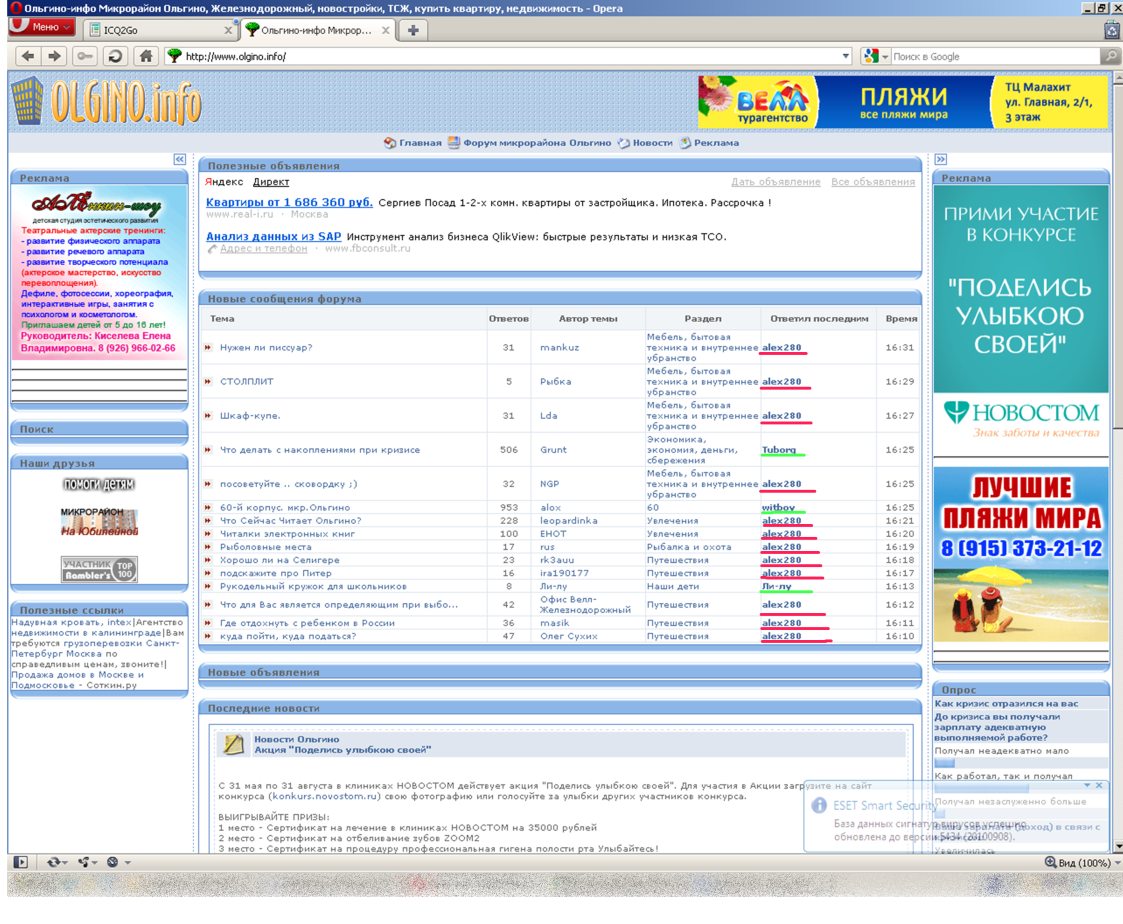Open Квартиры от 1 686 360 руб. ad

(x=289, y=202)
